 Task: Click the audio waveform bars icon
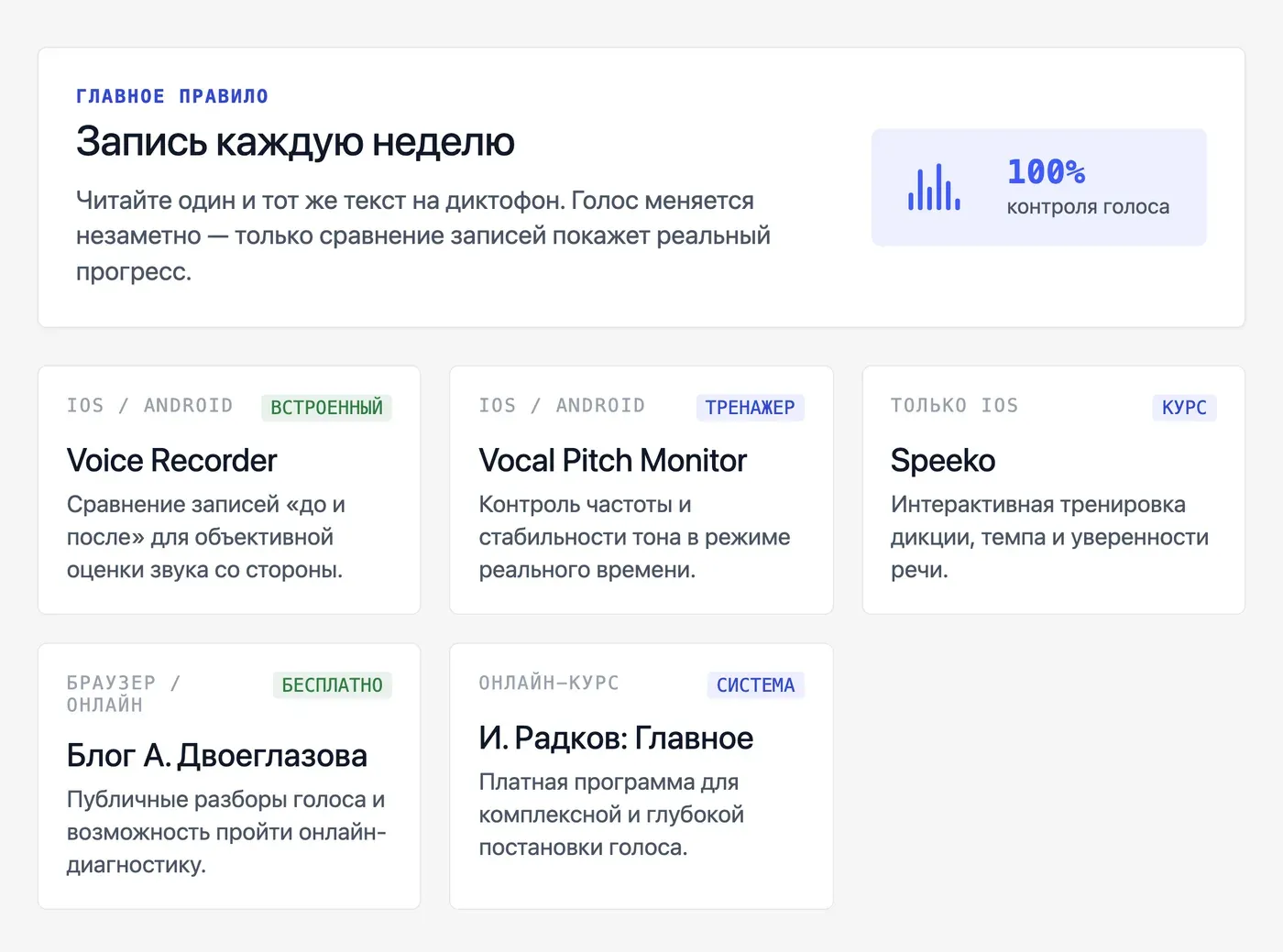point(934,188)
